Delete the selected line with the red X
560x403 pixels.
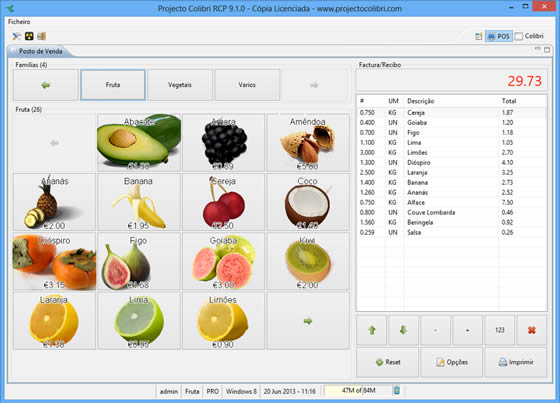coord(532,330)
